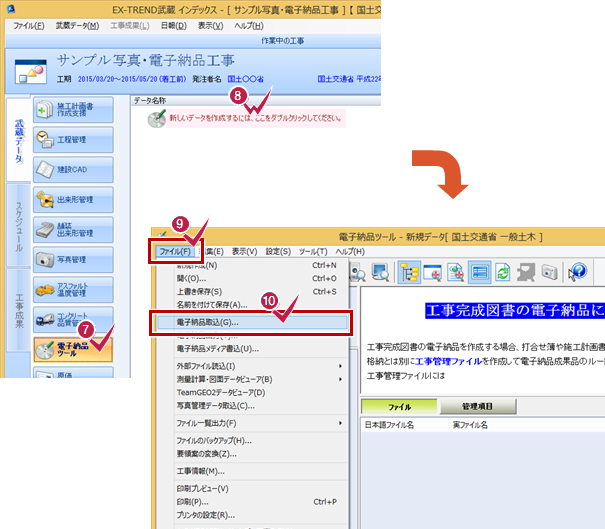Open 施工計画書作成支援 in the sidebar
Screen dimensions: 605x529
pos(73,110)
